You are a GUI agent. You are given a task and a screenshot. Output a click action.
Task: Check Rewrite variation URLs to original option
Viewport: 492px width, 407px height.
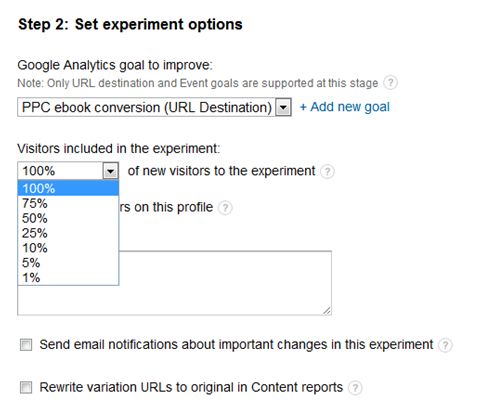tap(26, 387)
